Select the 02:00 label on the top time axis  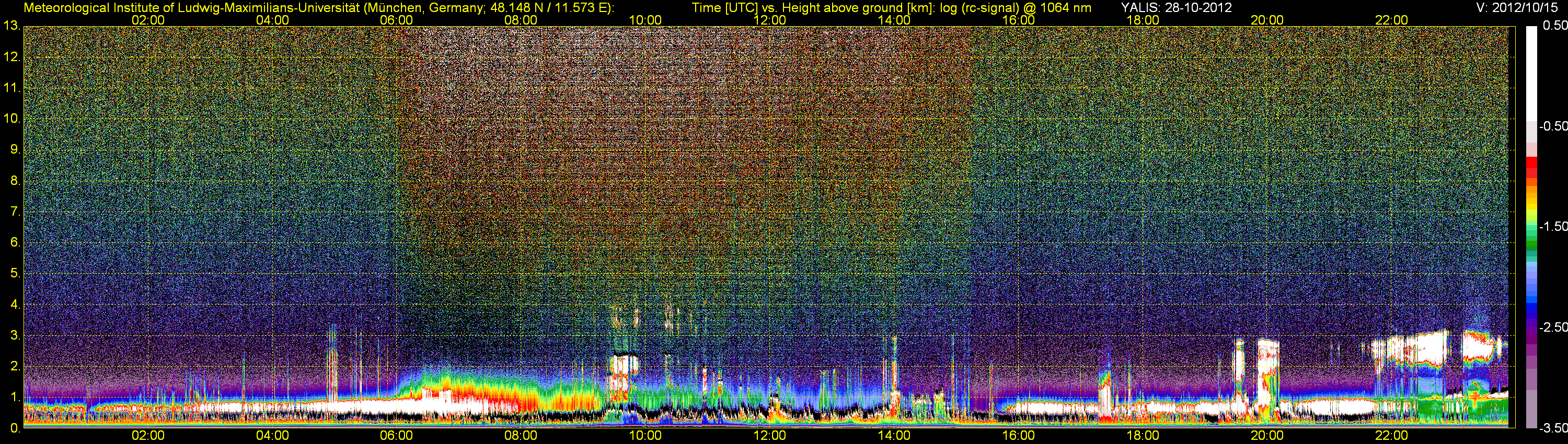click(148, 20)
